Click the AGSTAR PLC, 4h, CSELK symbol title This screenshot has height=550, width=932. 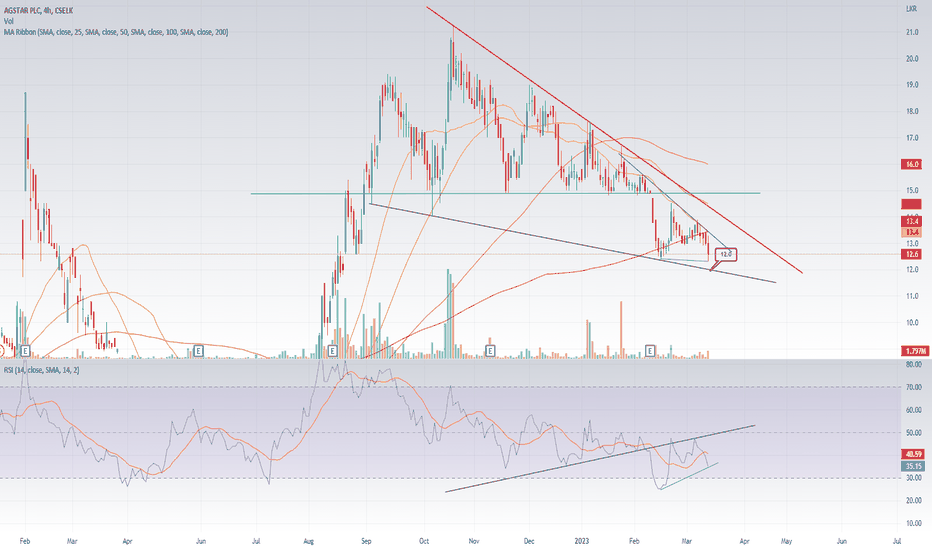(38, 11)
